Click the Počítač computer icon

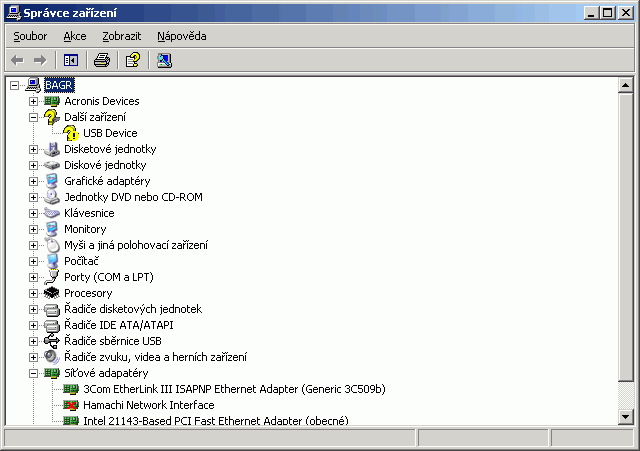tap(52, 261)
